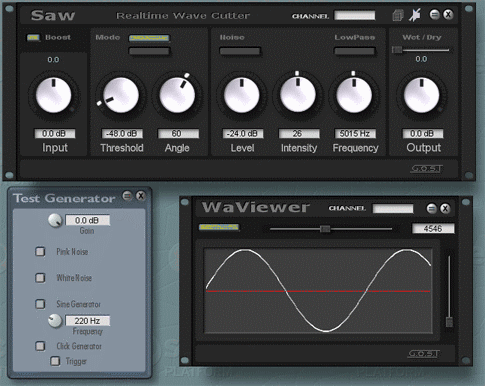Click the noise Level knob
Viewport: 485px width, 386px height.
pos(242,95)
